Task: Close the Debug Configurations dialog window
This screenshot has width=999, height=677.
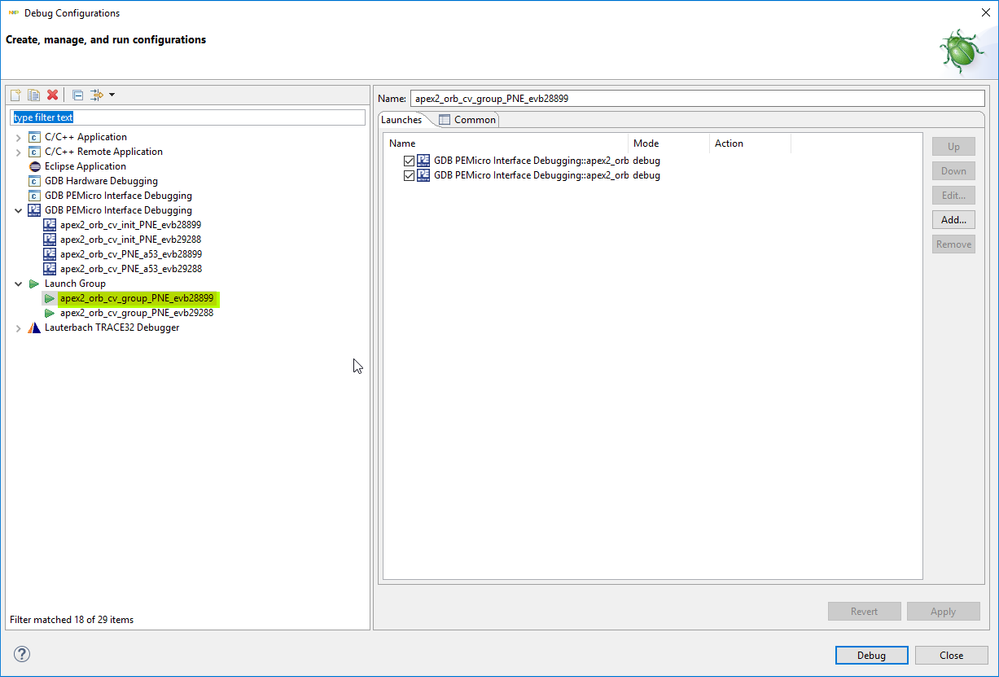Action: point(985,12)
